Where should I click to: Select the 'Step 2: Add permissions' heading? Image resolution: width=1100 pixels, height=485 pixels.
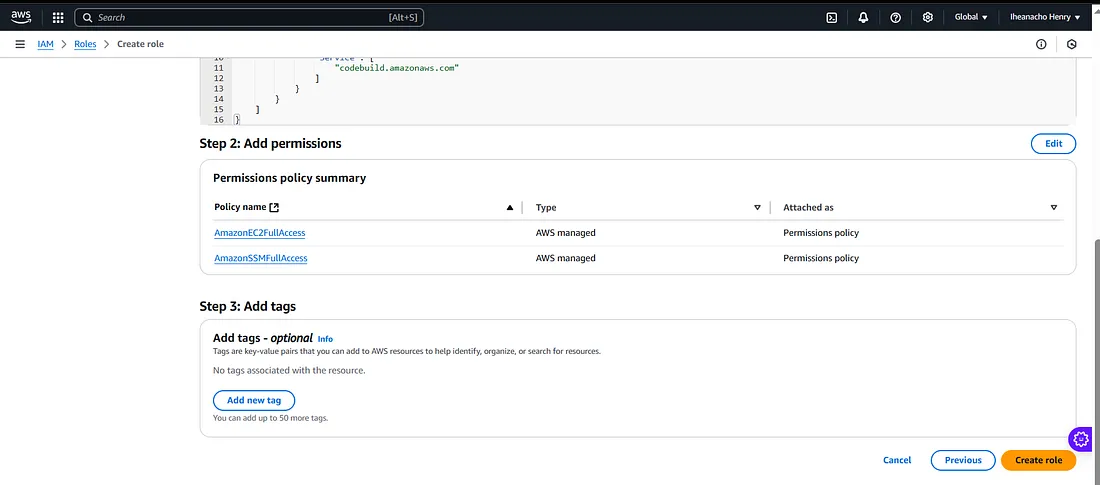click(271, 144)
